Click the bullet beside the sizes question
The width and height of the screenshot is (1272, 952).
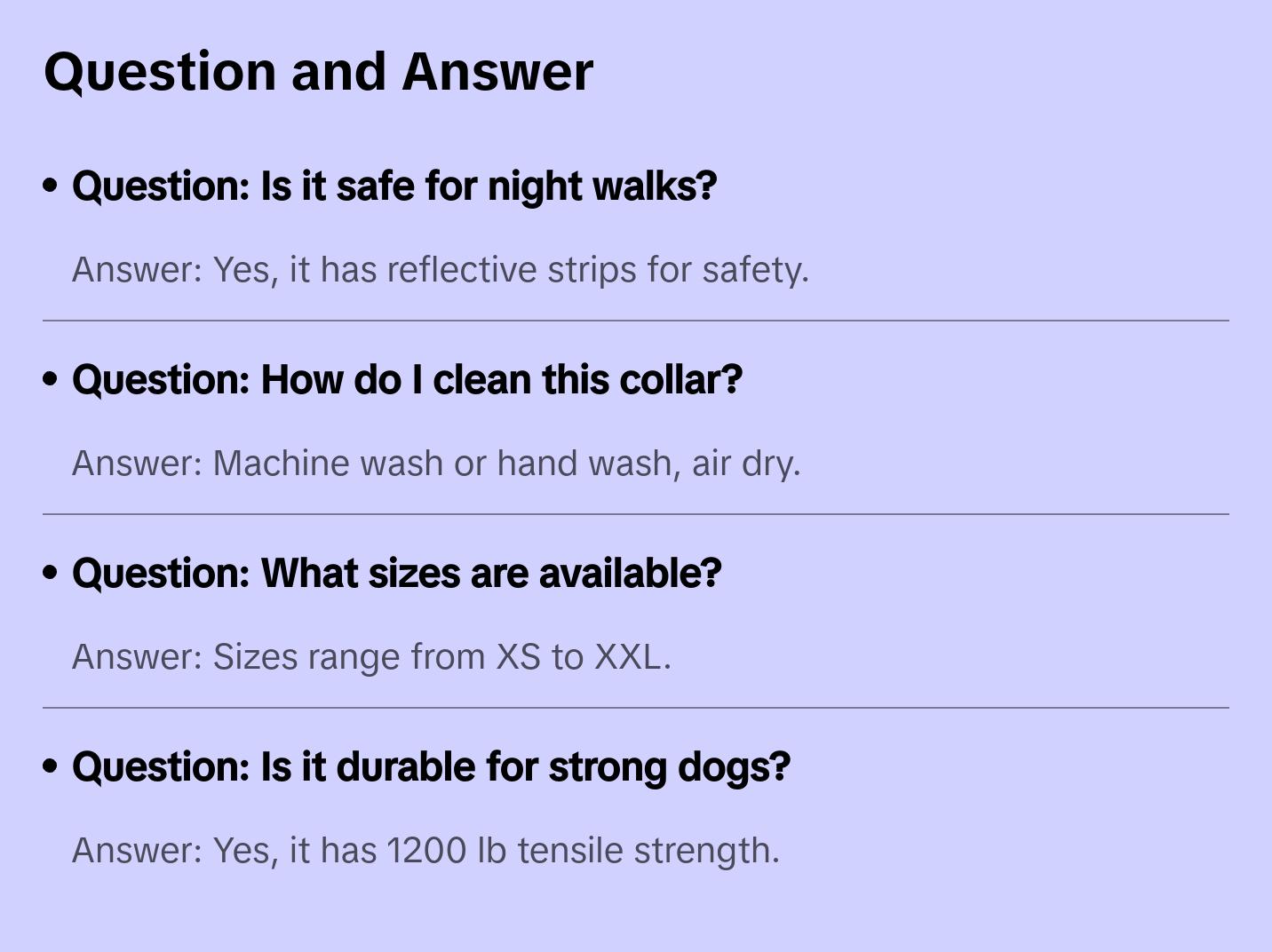[51, 573]
